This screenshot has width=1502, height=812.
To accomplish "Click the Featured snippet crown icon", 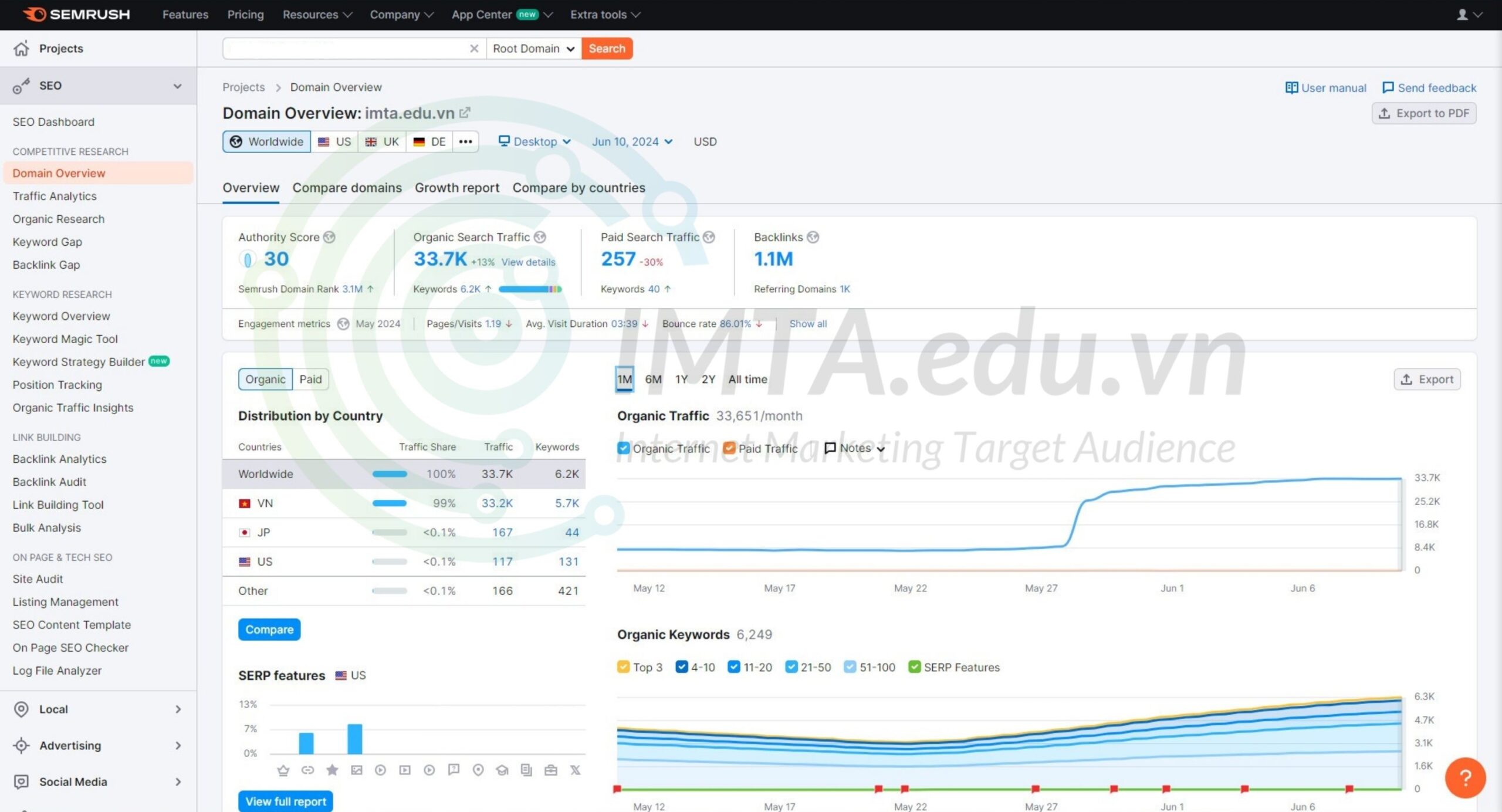I will 283,770.
